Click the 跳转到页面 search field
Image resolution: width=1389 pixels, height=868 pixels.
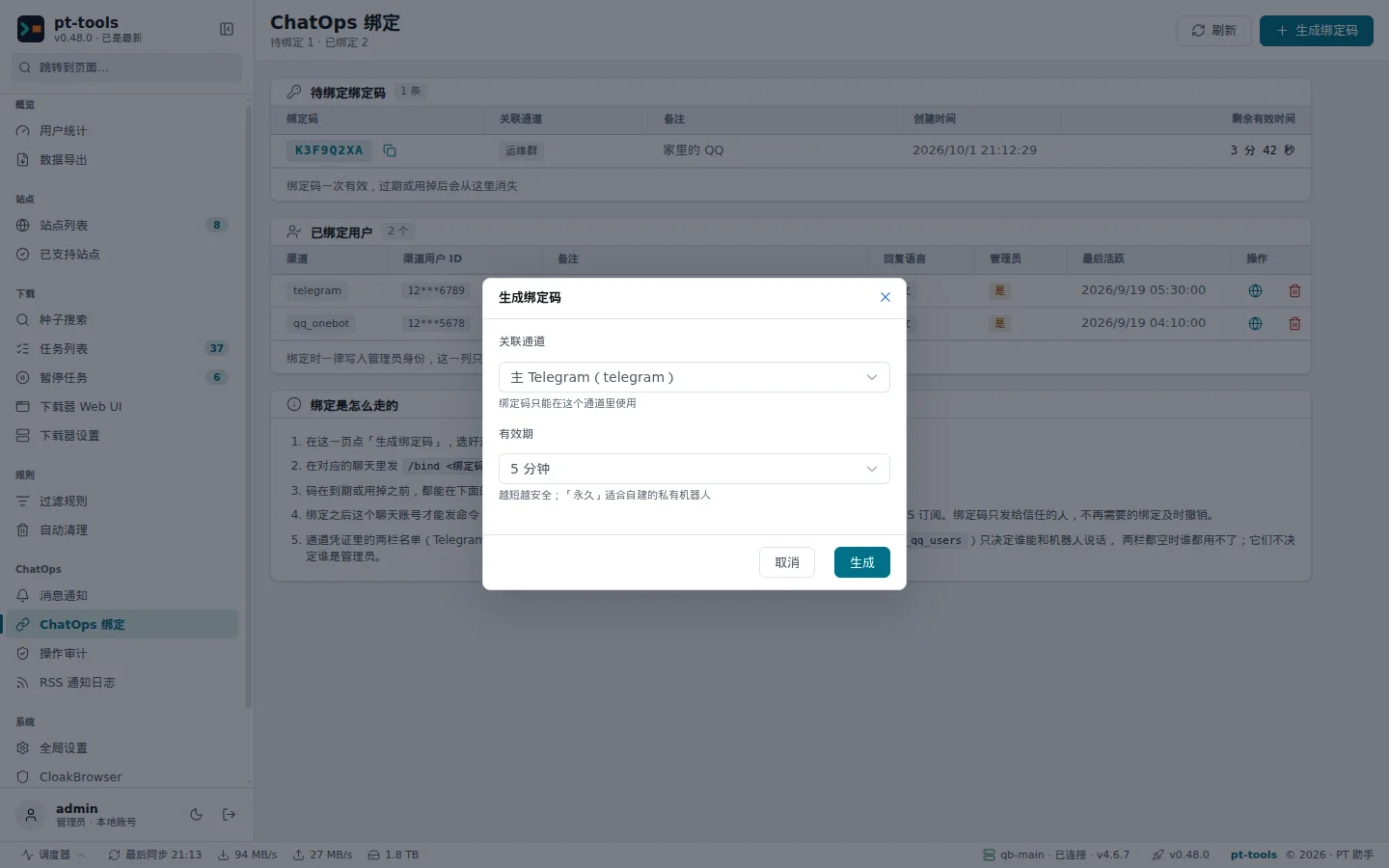click(x=126, y=68)
